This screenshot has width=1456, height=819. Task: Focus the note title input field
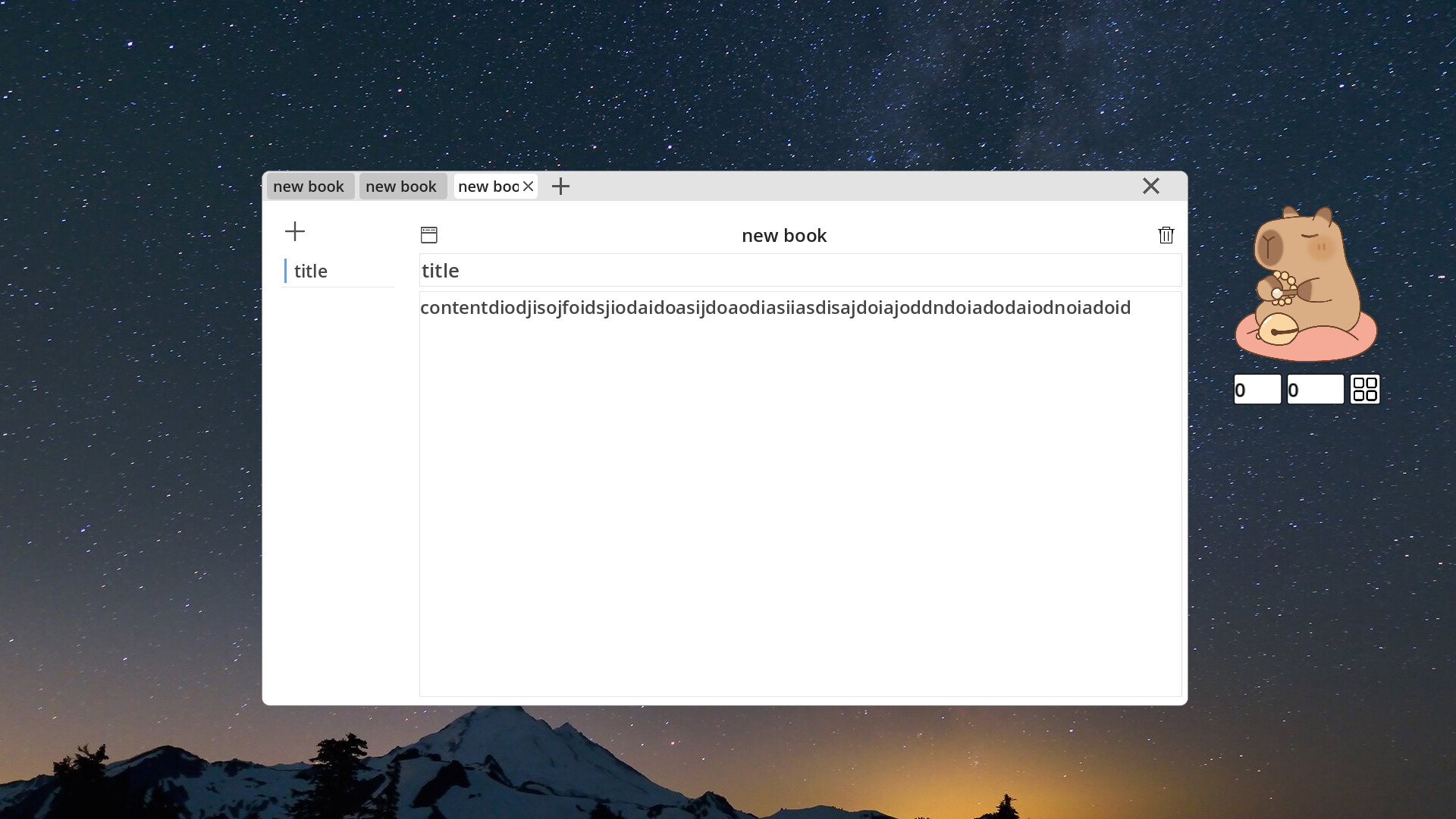pyautogui.click(x=800, y=271)
